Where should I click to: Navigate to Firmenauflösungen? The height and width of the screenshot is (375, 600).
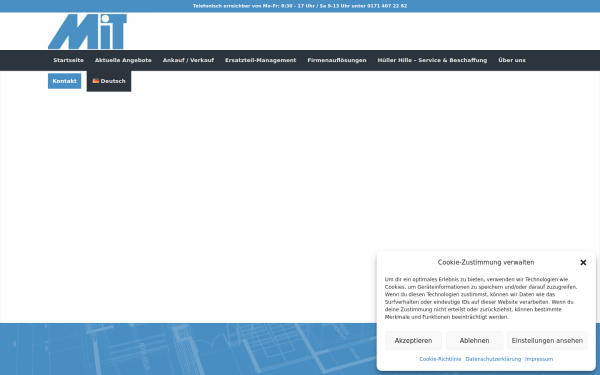(337, 60)
